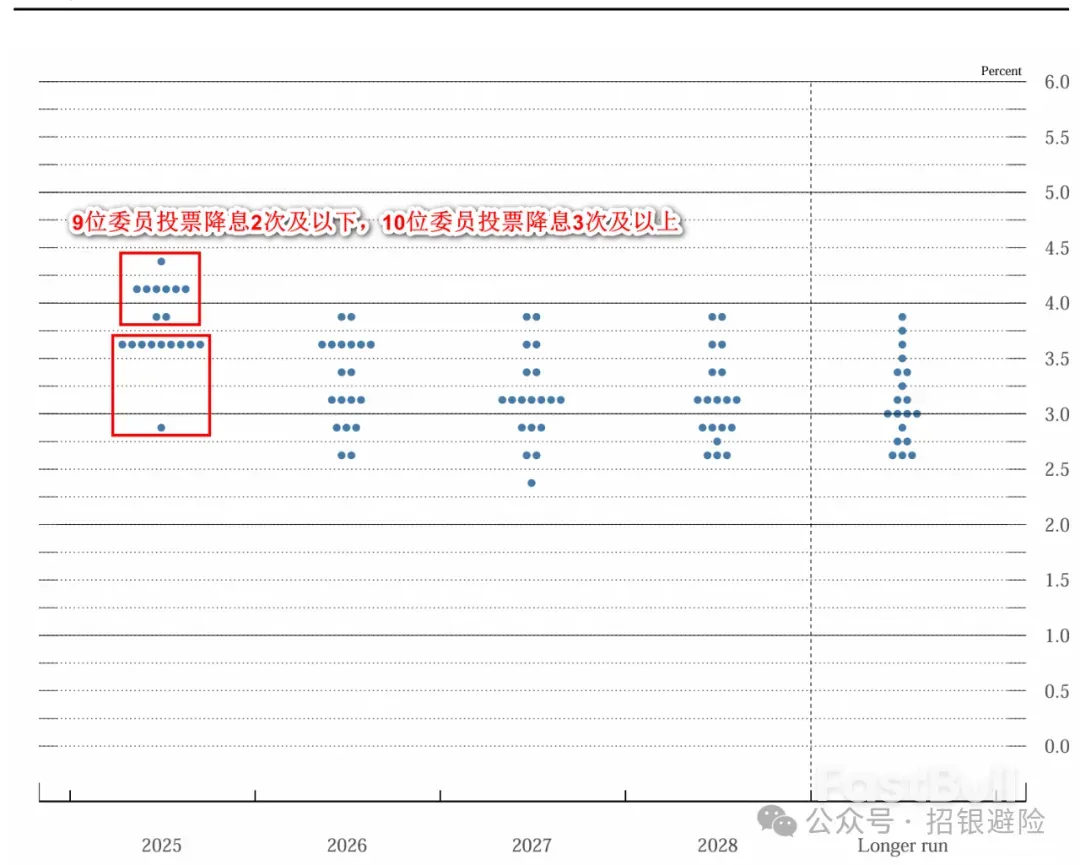Click the red Chinese annotation text about rate cuts
1080x865 pixels.
pos(375,223)
